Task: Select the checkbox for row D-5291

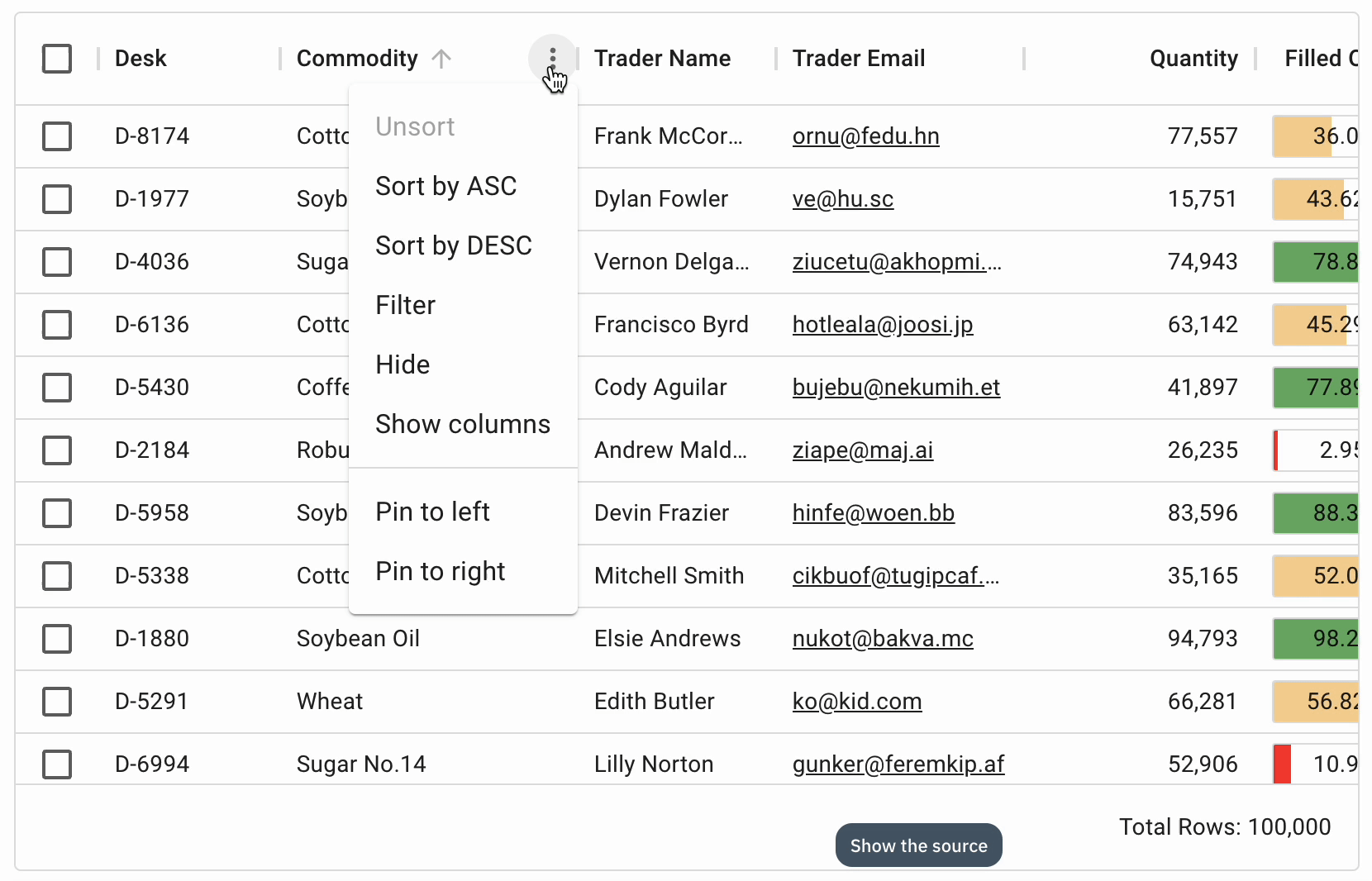Action: tap(57, 702)
